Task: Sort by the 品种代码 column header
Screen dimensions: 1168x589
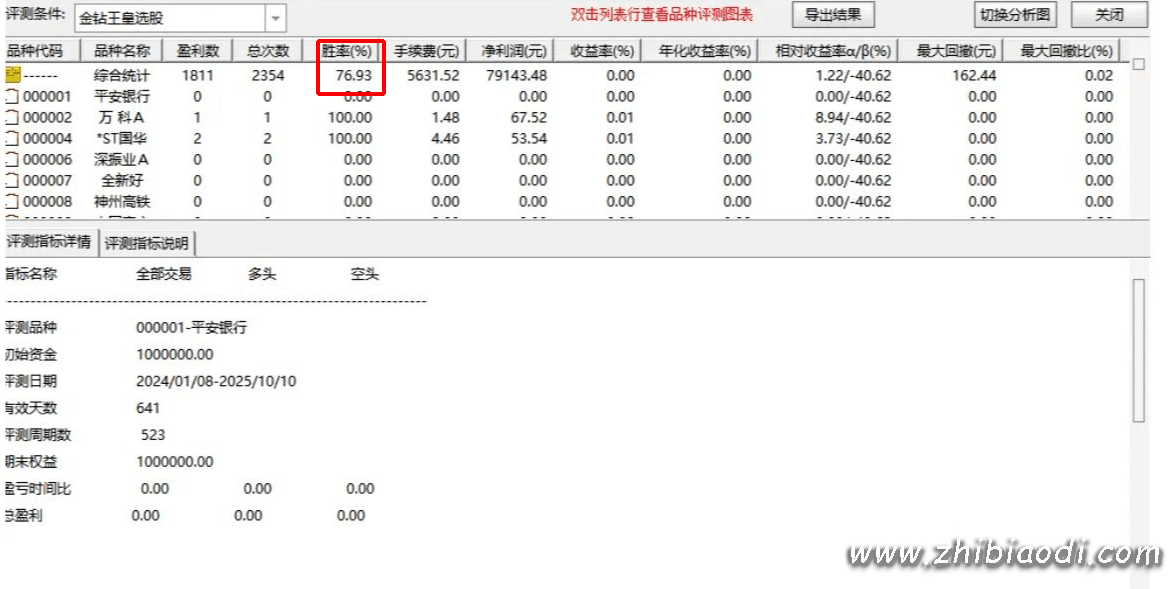Action: tap(40, 51)
